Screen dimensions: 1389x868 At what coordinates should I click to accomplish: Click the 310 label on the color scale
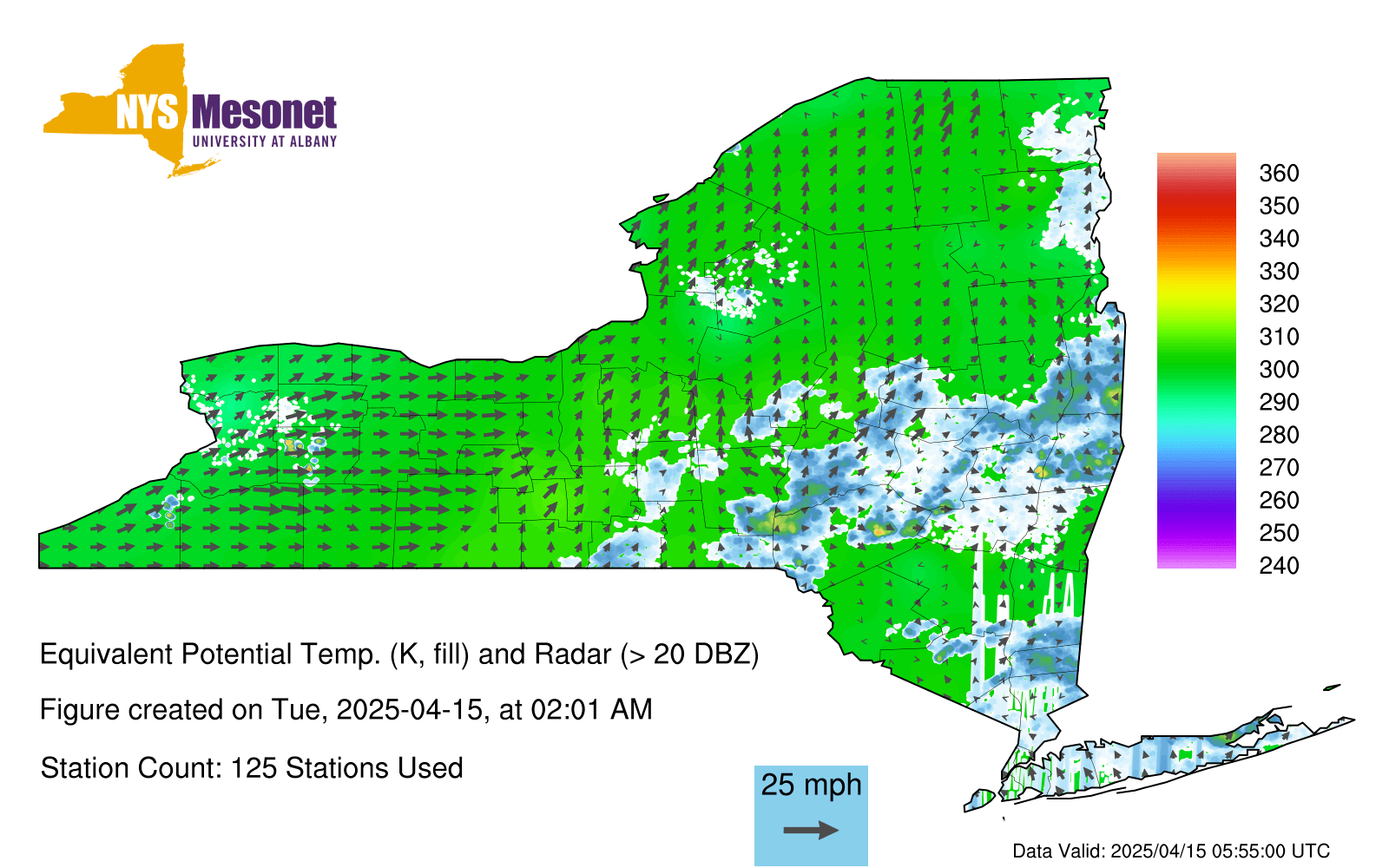1279,337
